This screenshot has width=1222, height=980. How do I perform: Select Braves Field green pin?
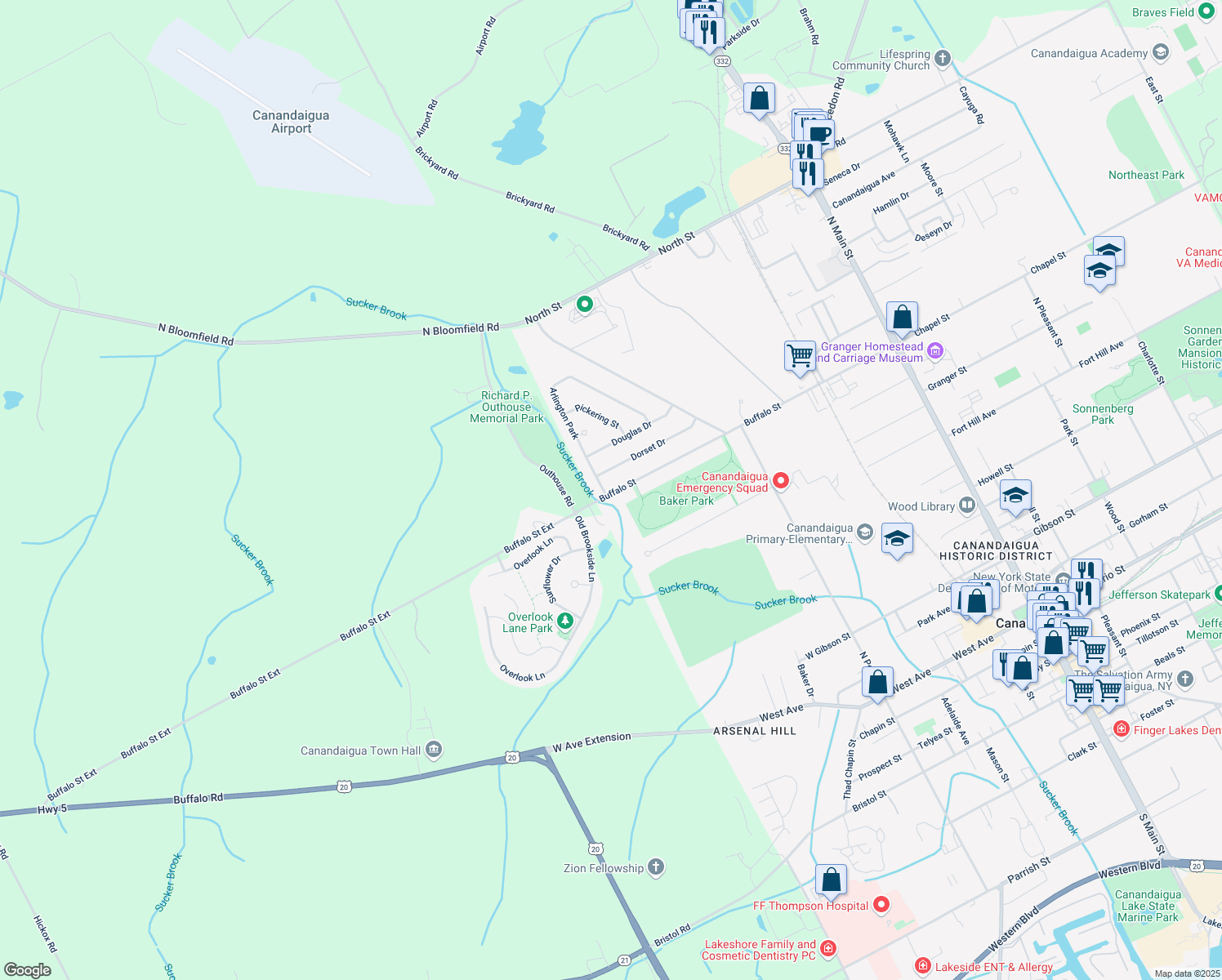click(1206, 11)
